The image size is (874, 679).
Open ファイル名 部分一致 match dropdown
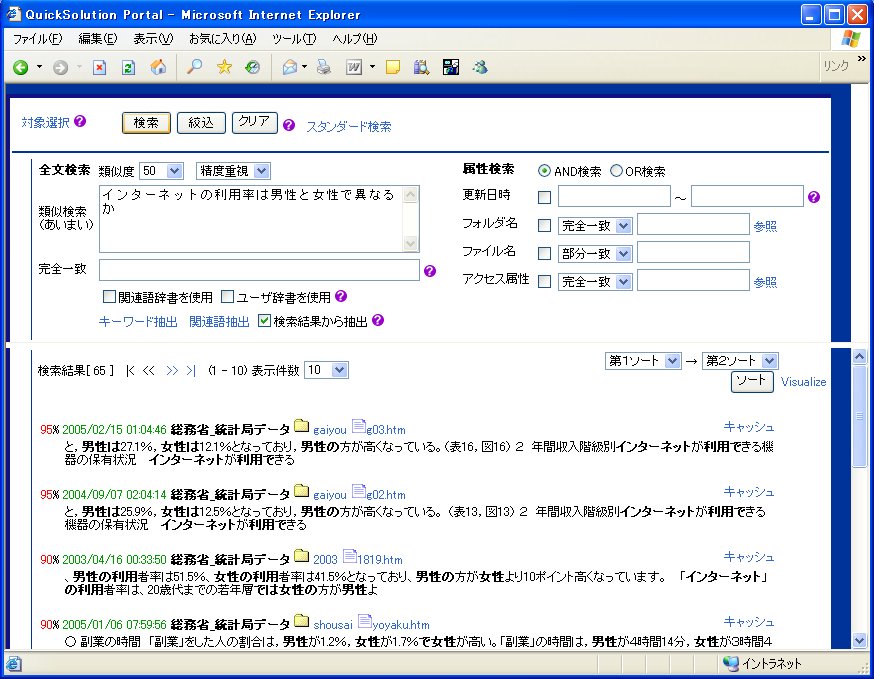[595, 253]
